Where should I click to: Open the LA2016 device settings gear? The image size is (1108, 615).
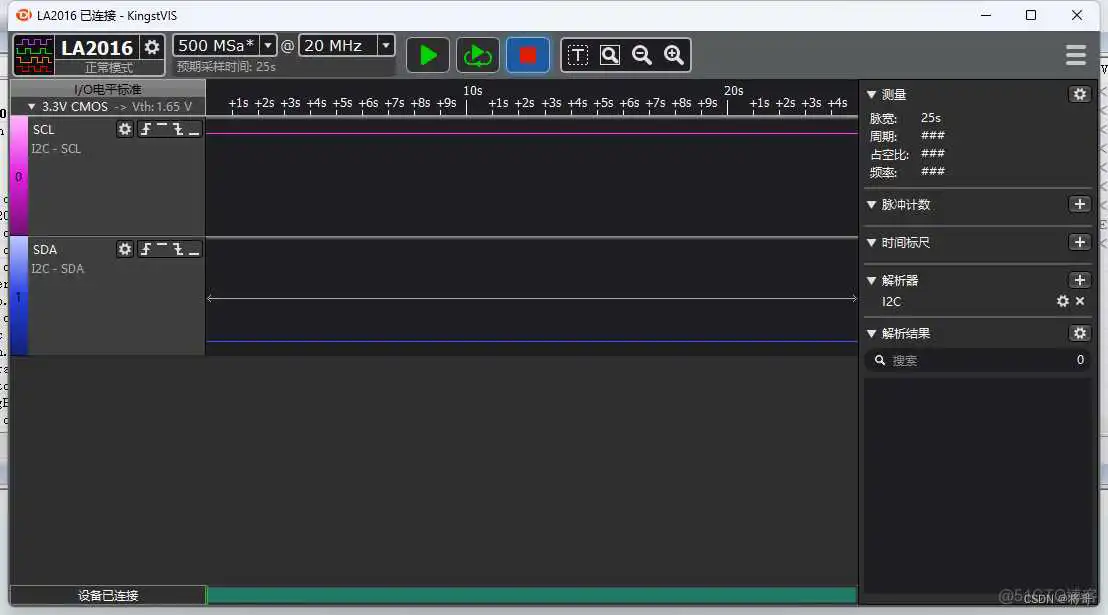(x=153, y=45)
